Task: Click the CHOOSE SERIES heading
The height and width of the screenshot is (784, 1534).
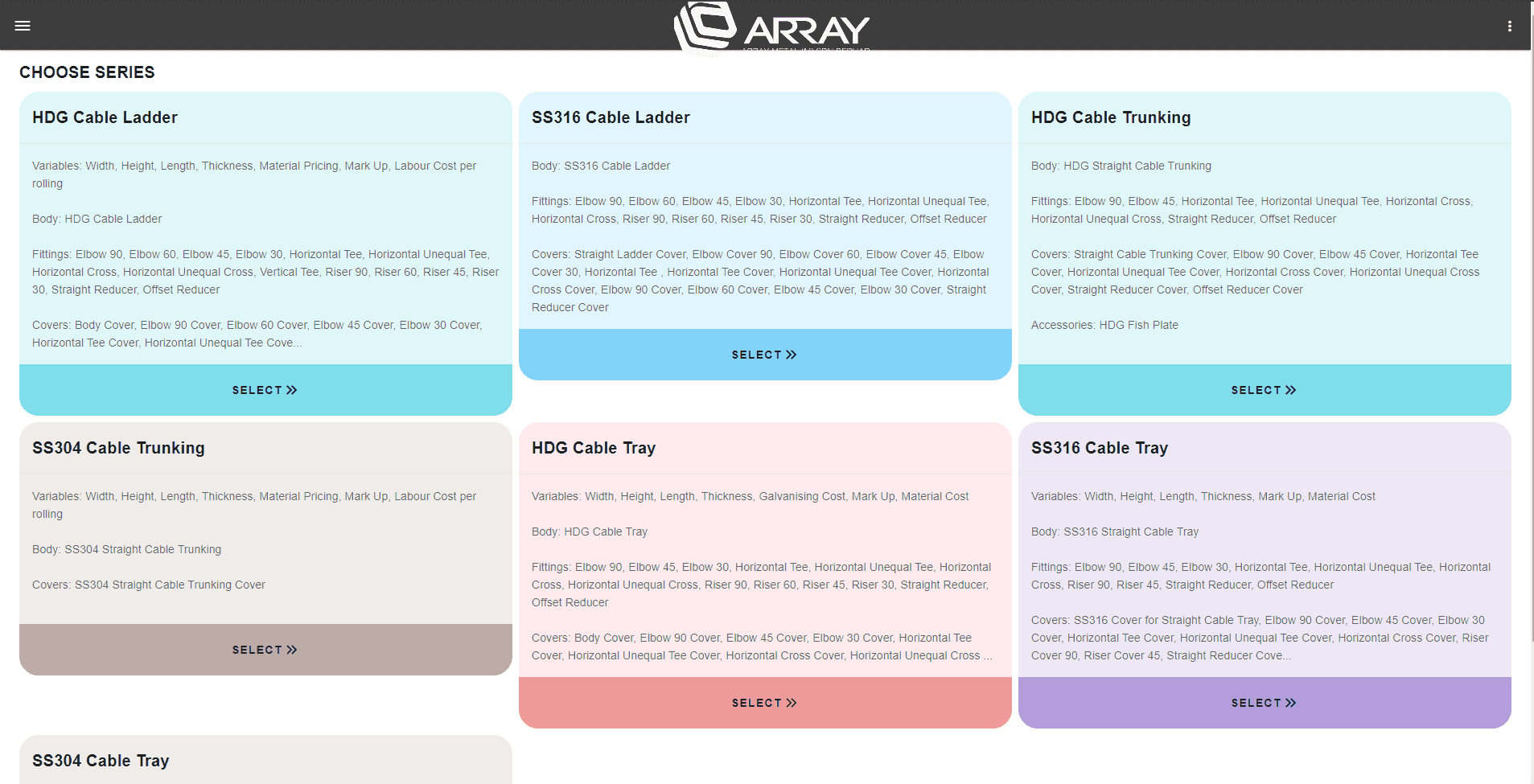Action: [x=87, y=72]
